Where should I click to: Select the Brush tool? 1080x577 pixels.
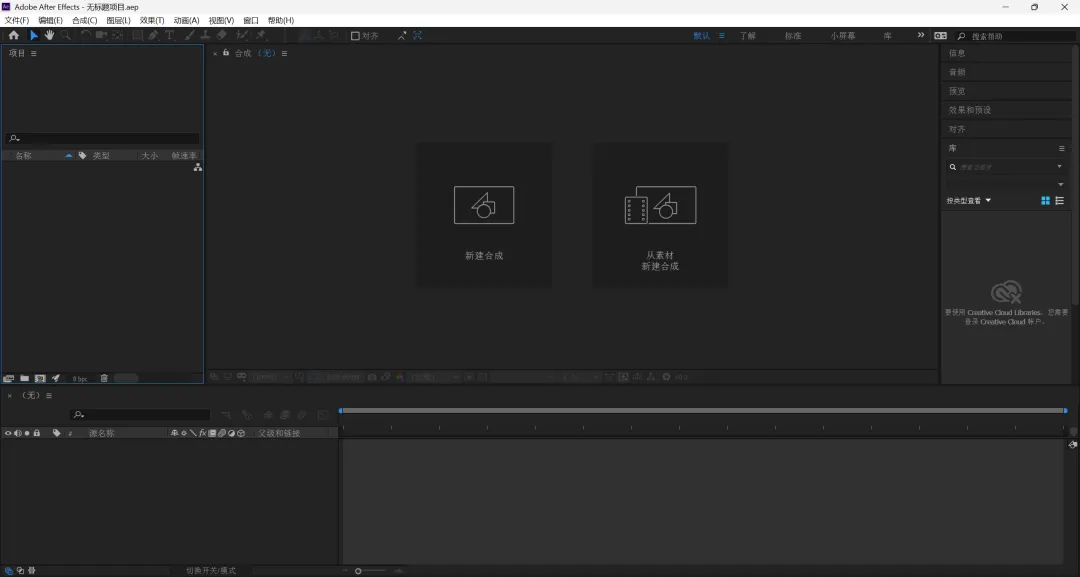tap(189, 35)
